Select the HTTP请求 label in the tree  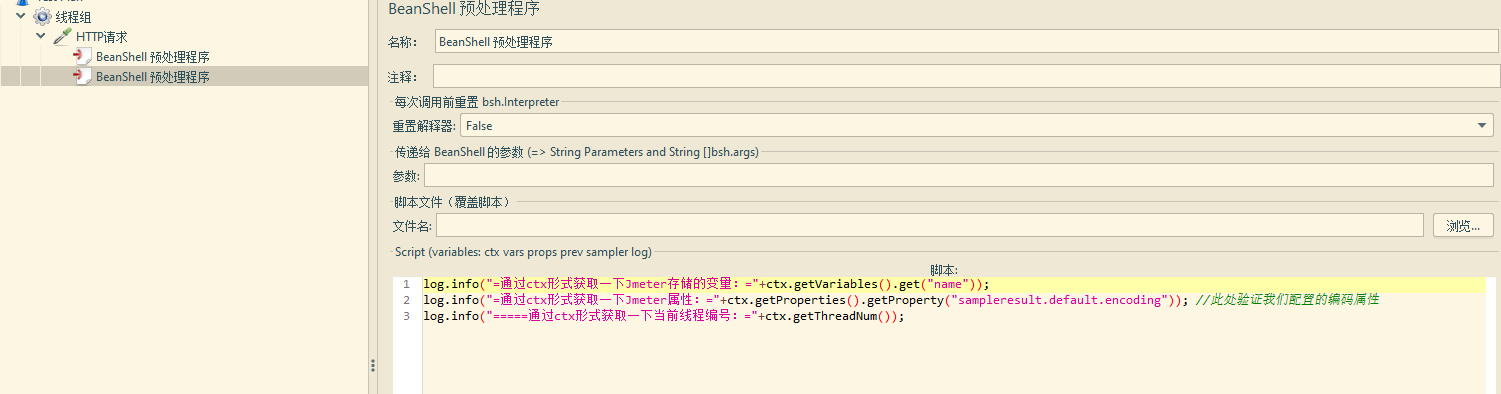point(101,37)
